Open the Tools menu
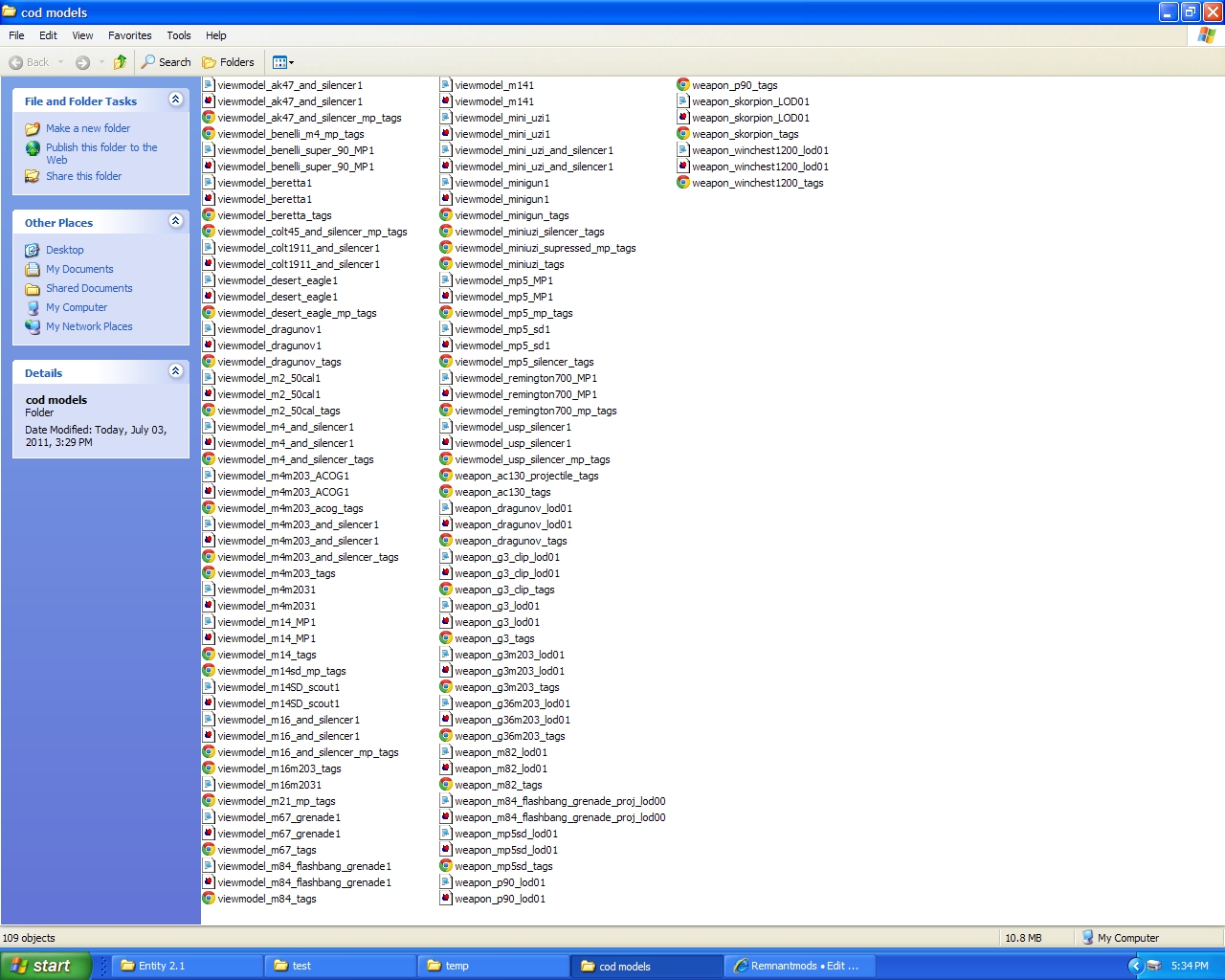This screenshot has width=1225, height=980. 179,35
